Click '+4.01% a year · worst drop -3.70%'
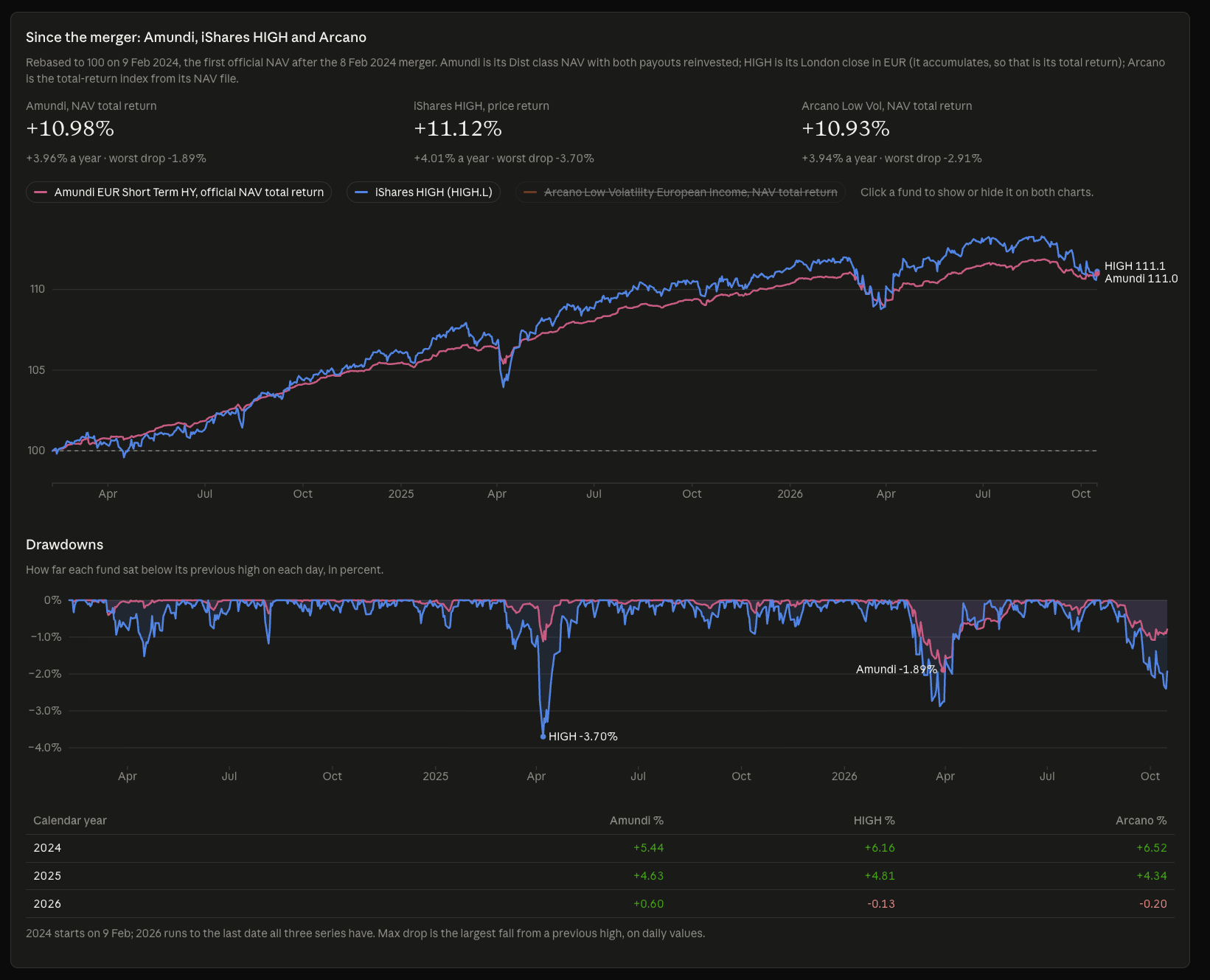The height and width of the screenshot is (980, 1210). (504, 159)
